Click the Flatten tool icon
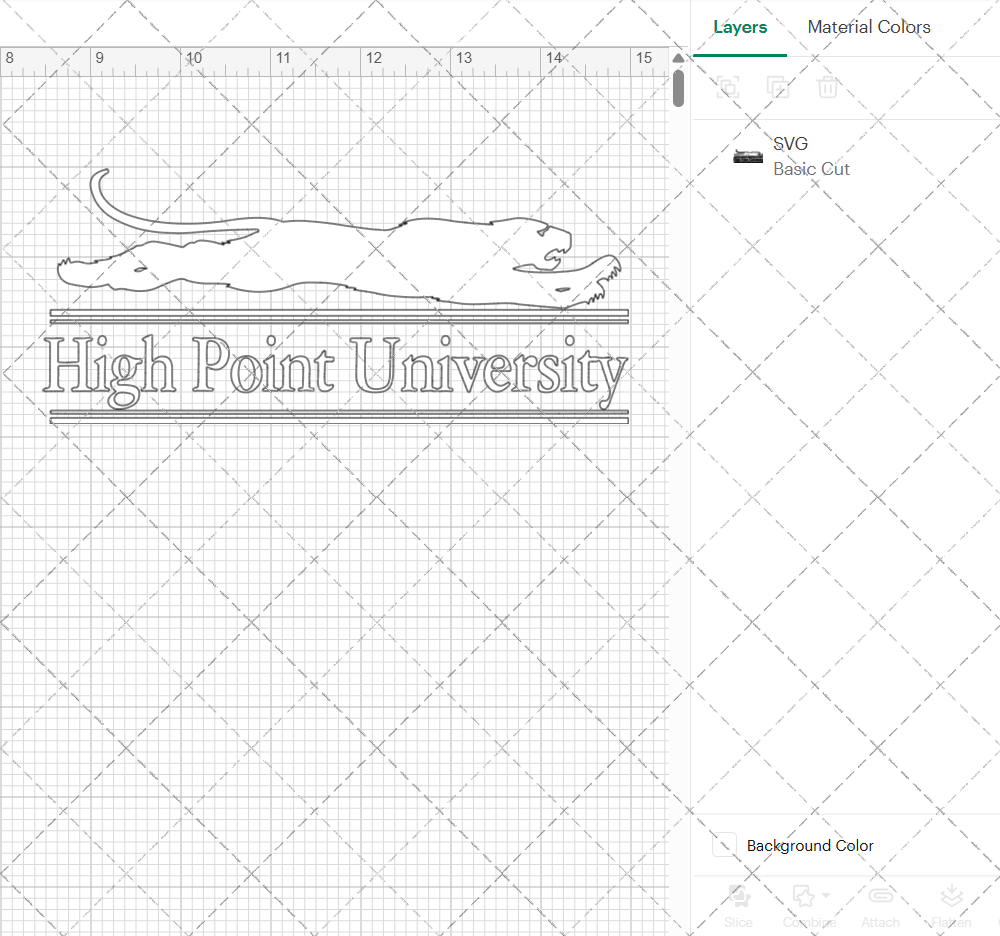Image resolution: width=1000 pixels, height=936 pixels. coord(952,896)
